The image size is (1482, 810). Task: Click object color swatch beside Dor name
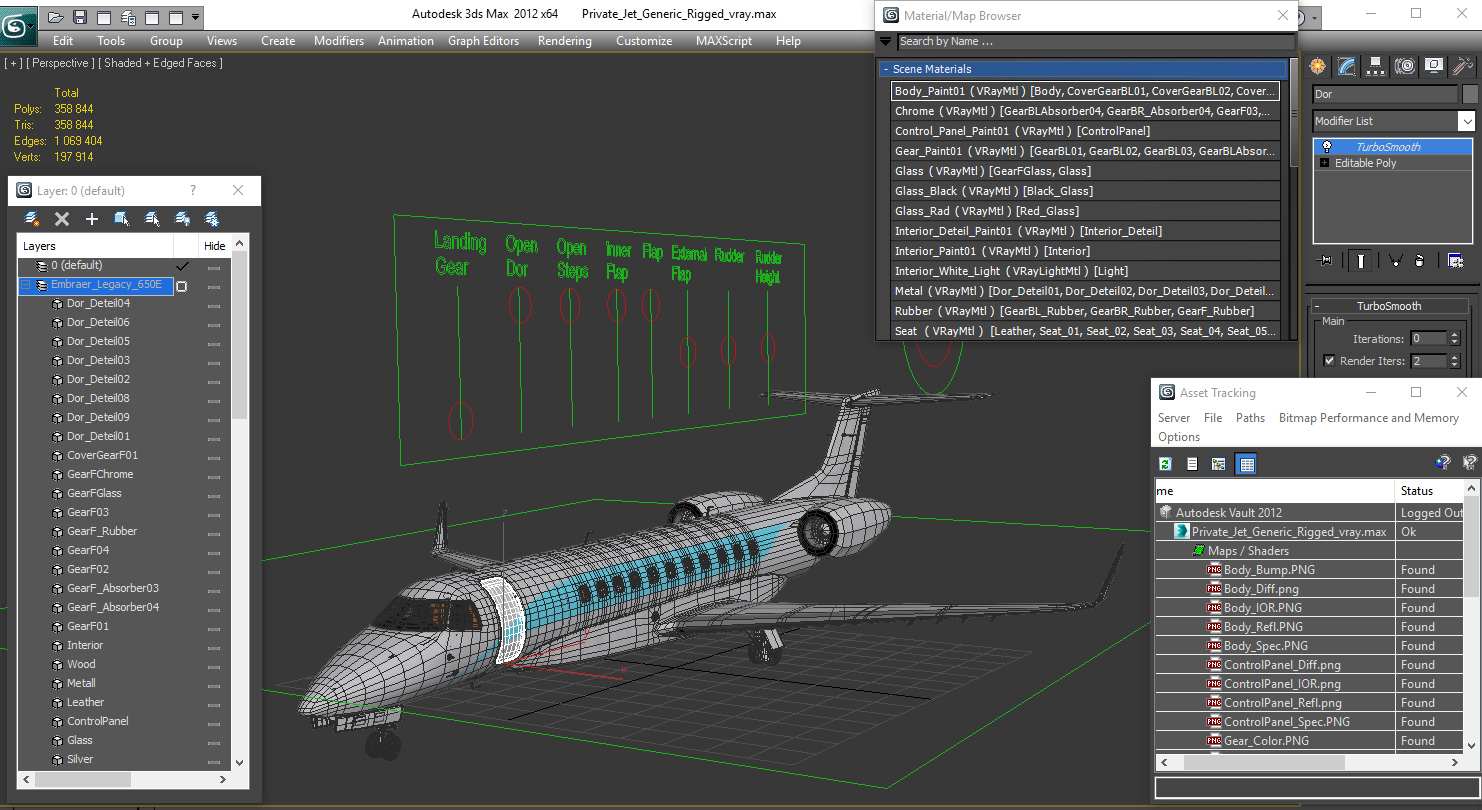(x=1470, y=94)
